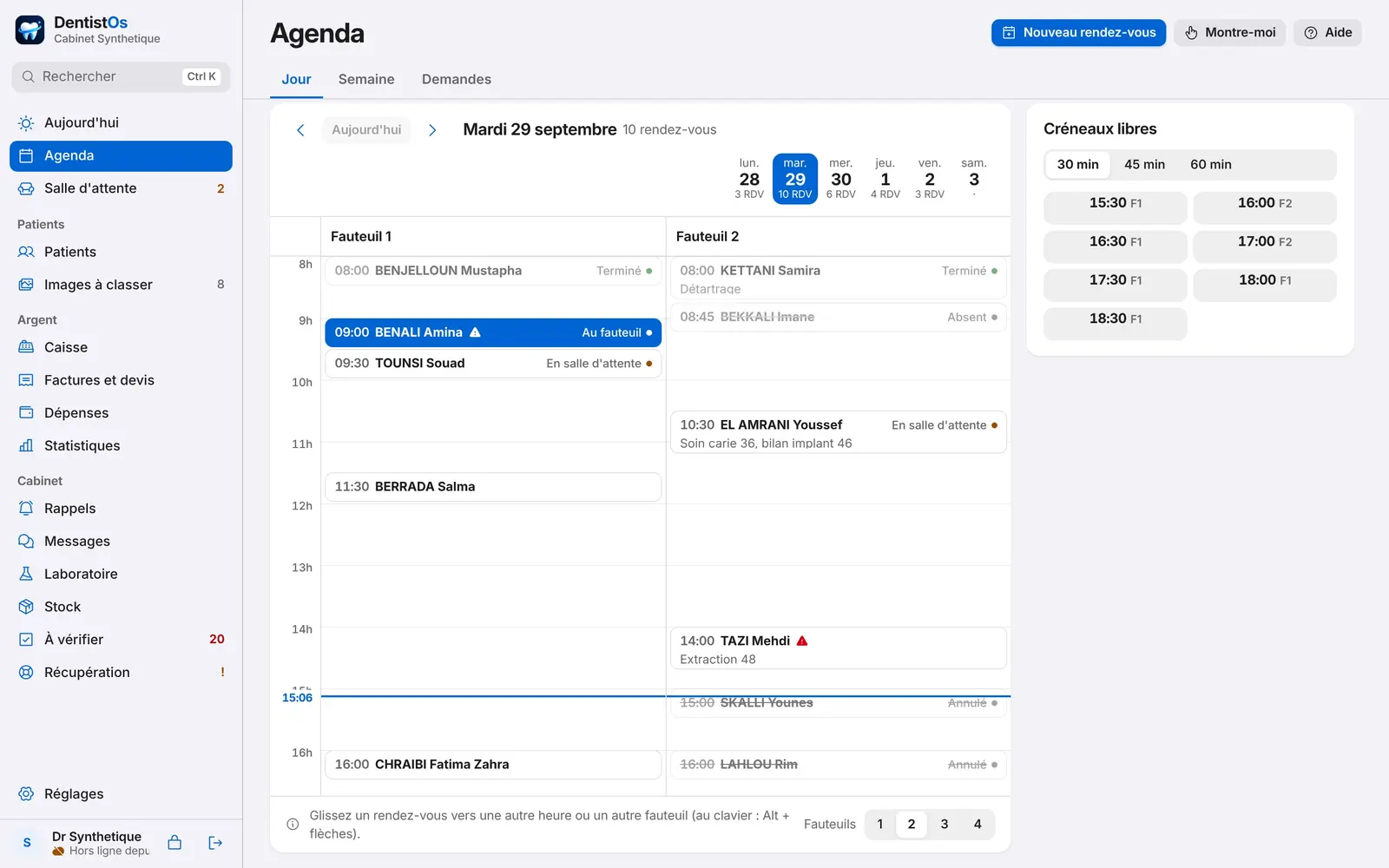
Task: Select 30 min slot duration
Action: pyautogui.click(x=1078, y=164)
